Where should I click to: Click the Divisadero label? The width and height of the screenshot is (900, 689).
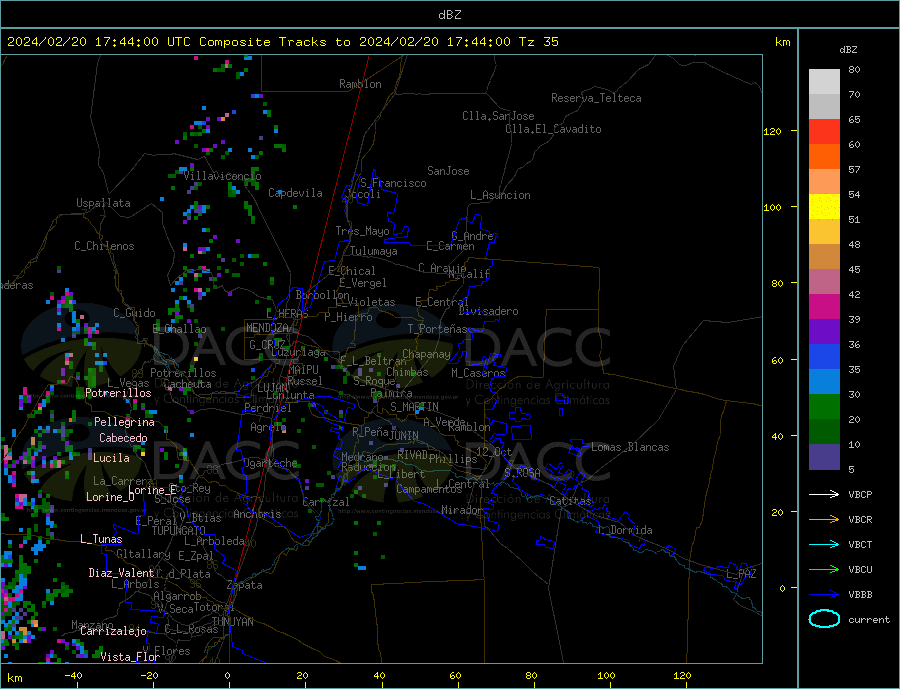(488, 311)
